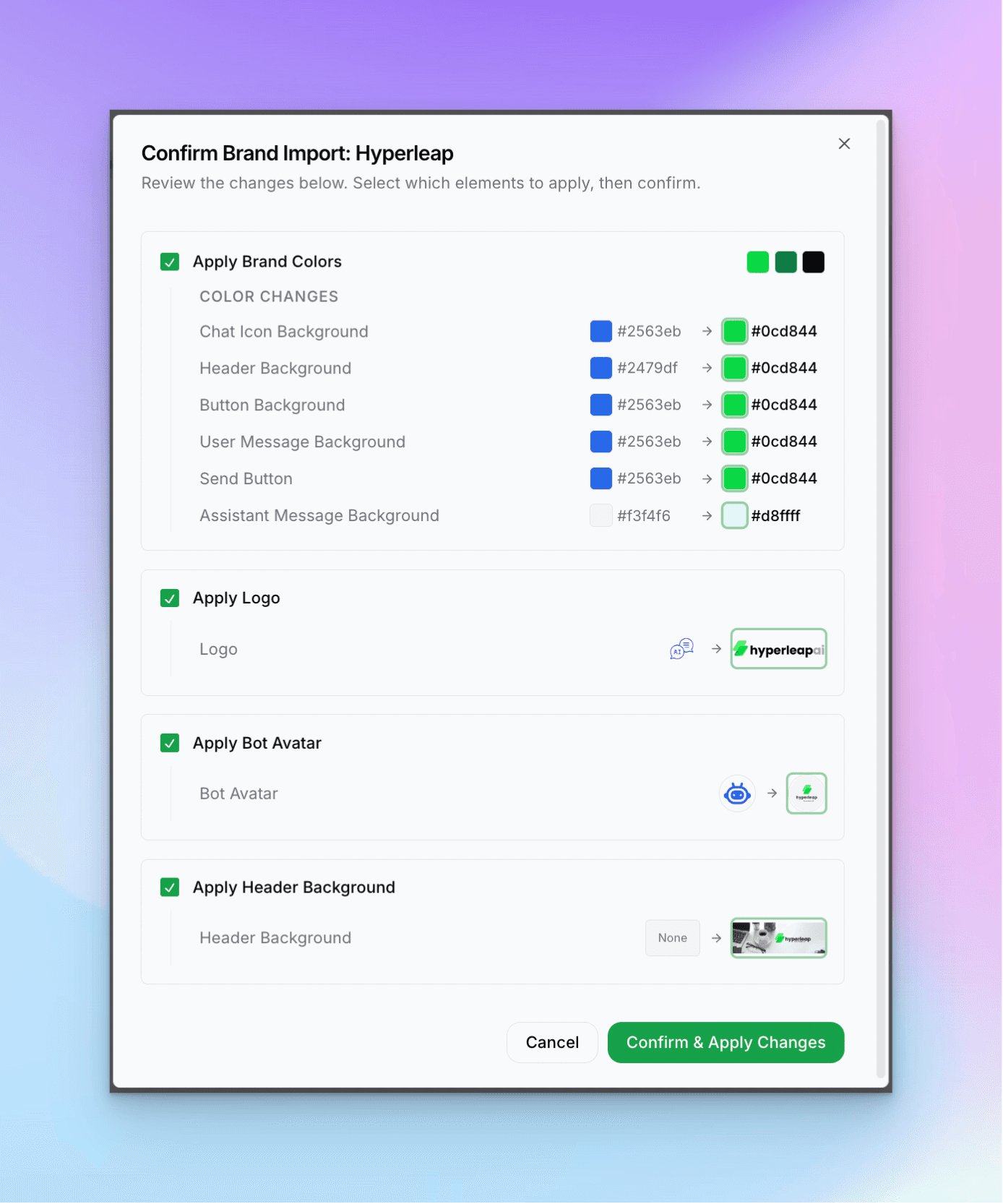1003x1204 pixels.
Task: Click the None header background placeholder
Action: pyautogui.click(x=673, y=938)
